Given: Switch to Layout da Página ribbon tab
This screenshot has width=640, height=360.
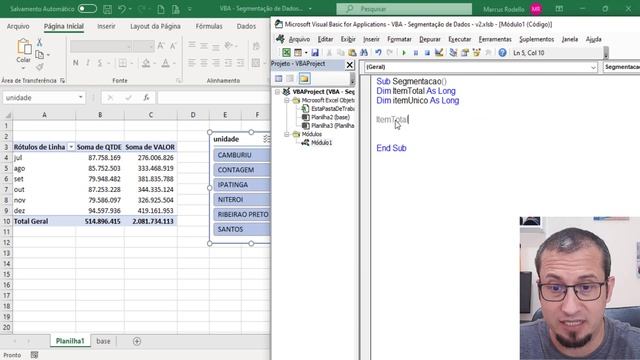Looking at the screenshot, I should (155, 26).
